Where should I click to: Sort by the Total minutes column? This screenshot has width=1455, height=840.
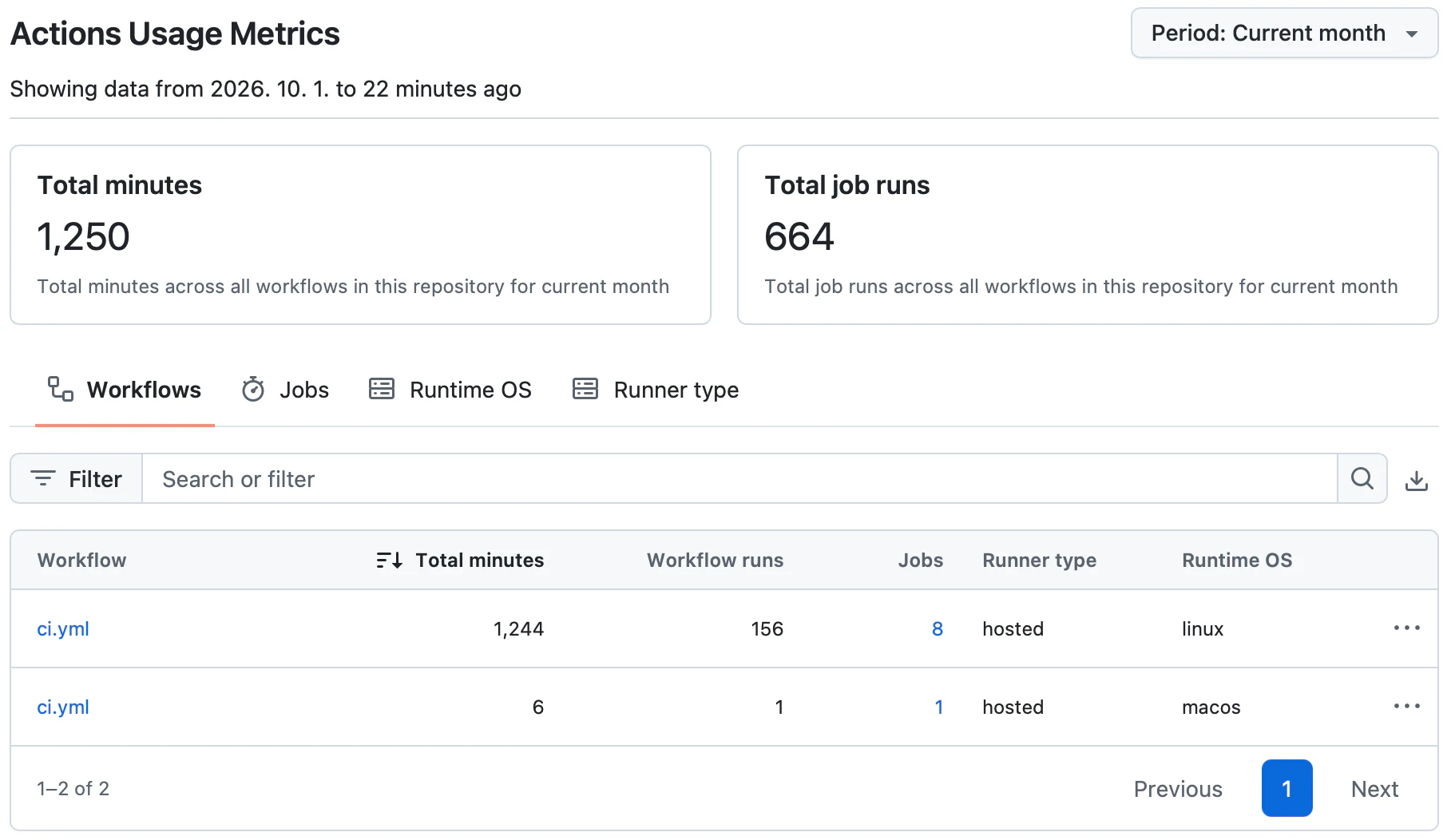(479, 561)
